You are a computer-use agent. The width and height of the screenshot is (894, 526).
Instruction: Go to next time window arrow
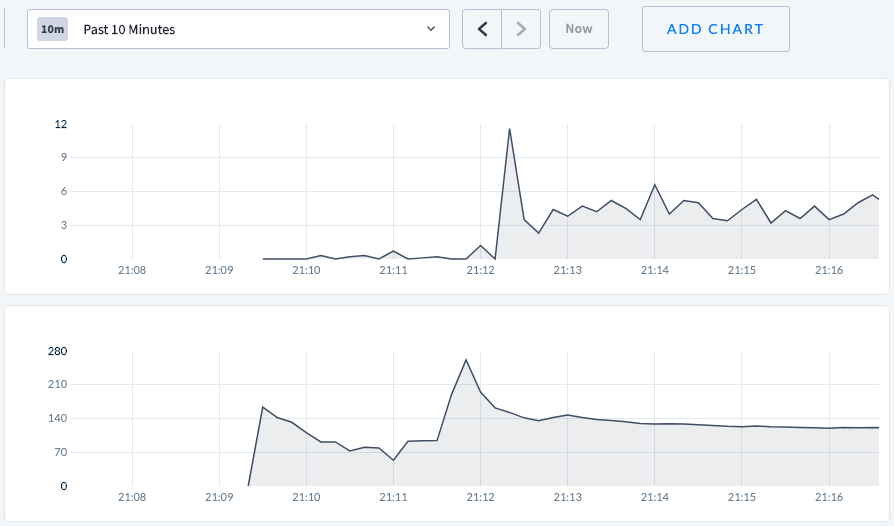[x=521, y=29]
